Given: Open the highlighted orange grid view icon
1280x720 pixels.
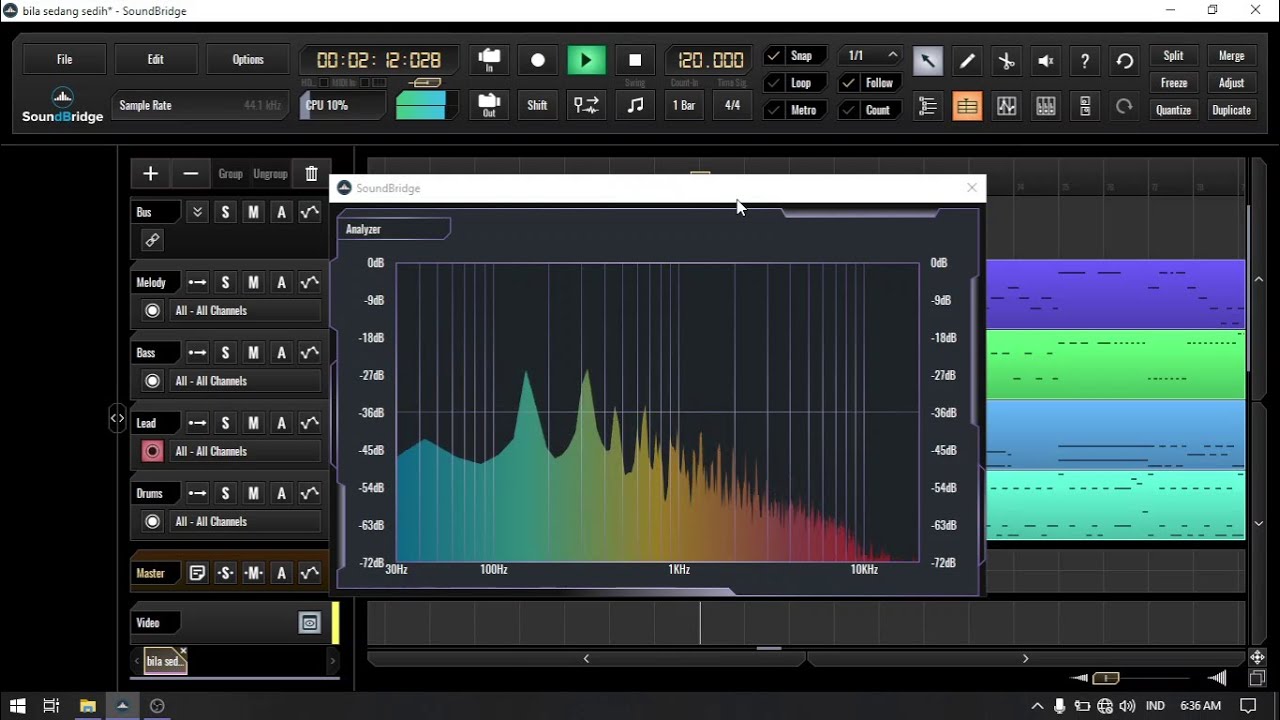Looking at the screenshot, I should pos(967,106).
